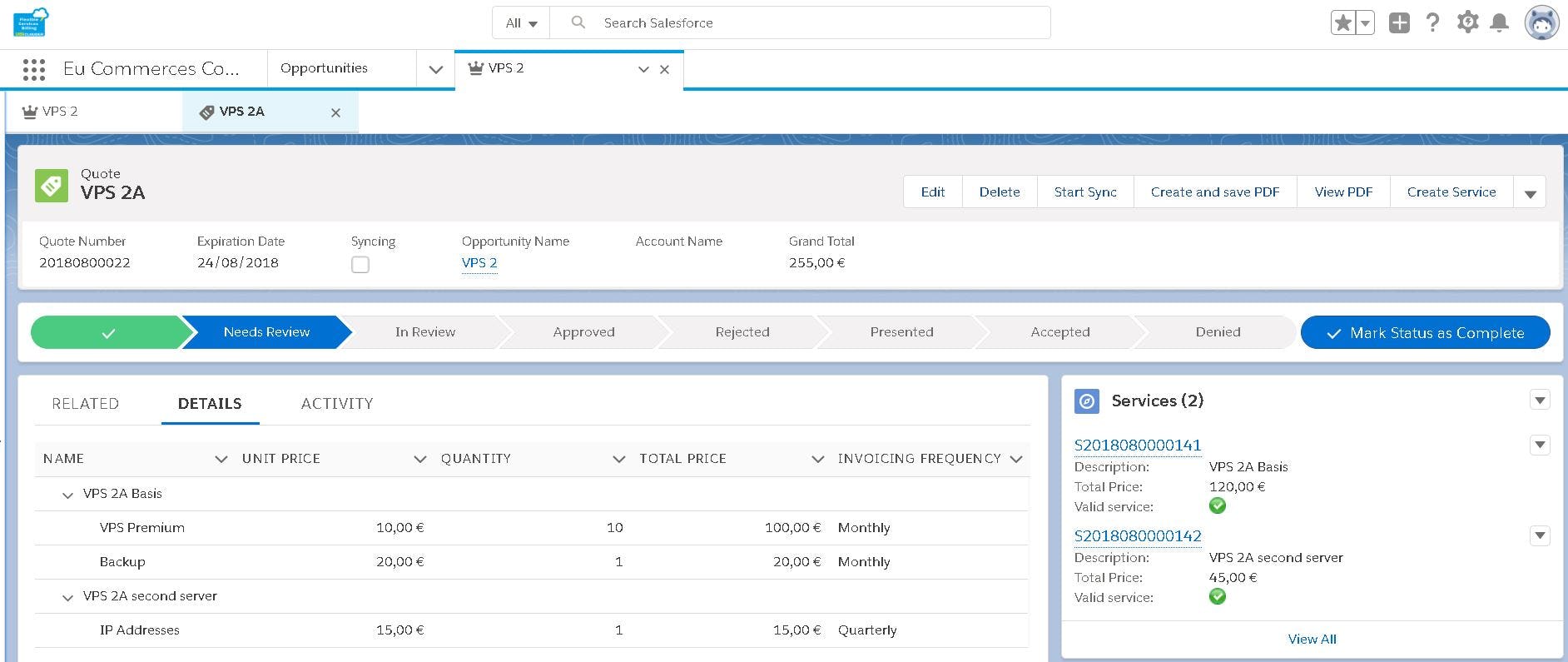Click the Services related list icon
1568x662 pixels.
click(1087, 401)
